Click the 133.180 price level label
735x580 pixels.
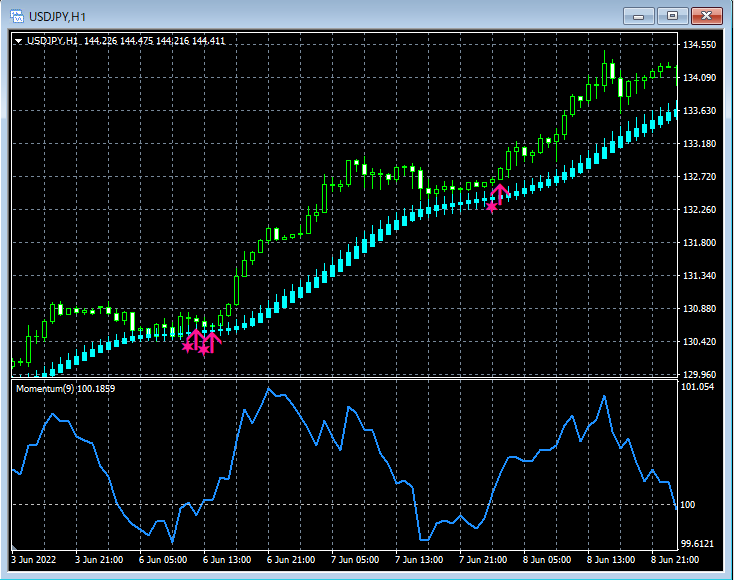(699, 143)
